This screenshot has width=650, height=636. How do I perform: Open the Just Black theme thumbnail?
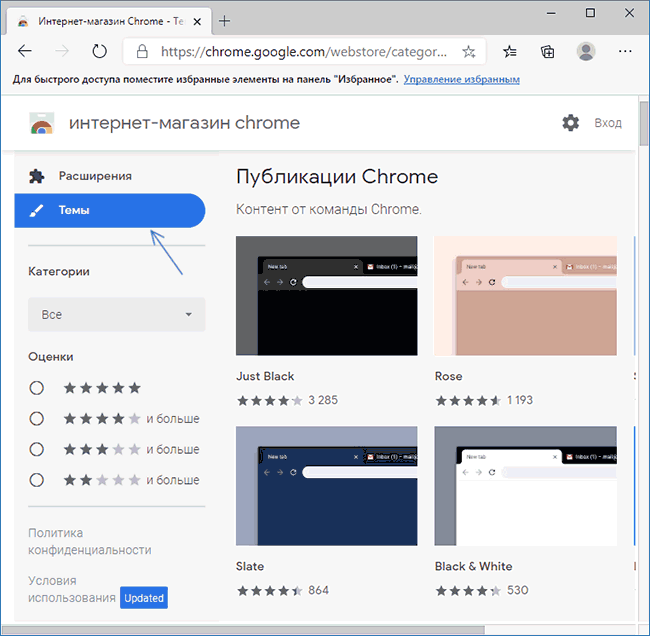[x=327, y=296]
